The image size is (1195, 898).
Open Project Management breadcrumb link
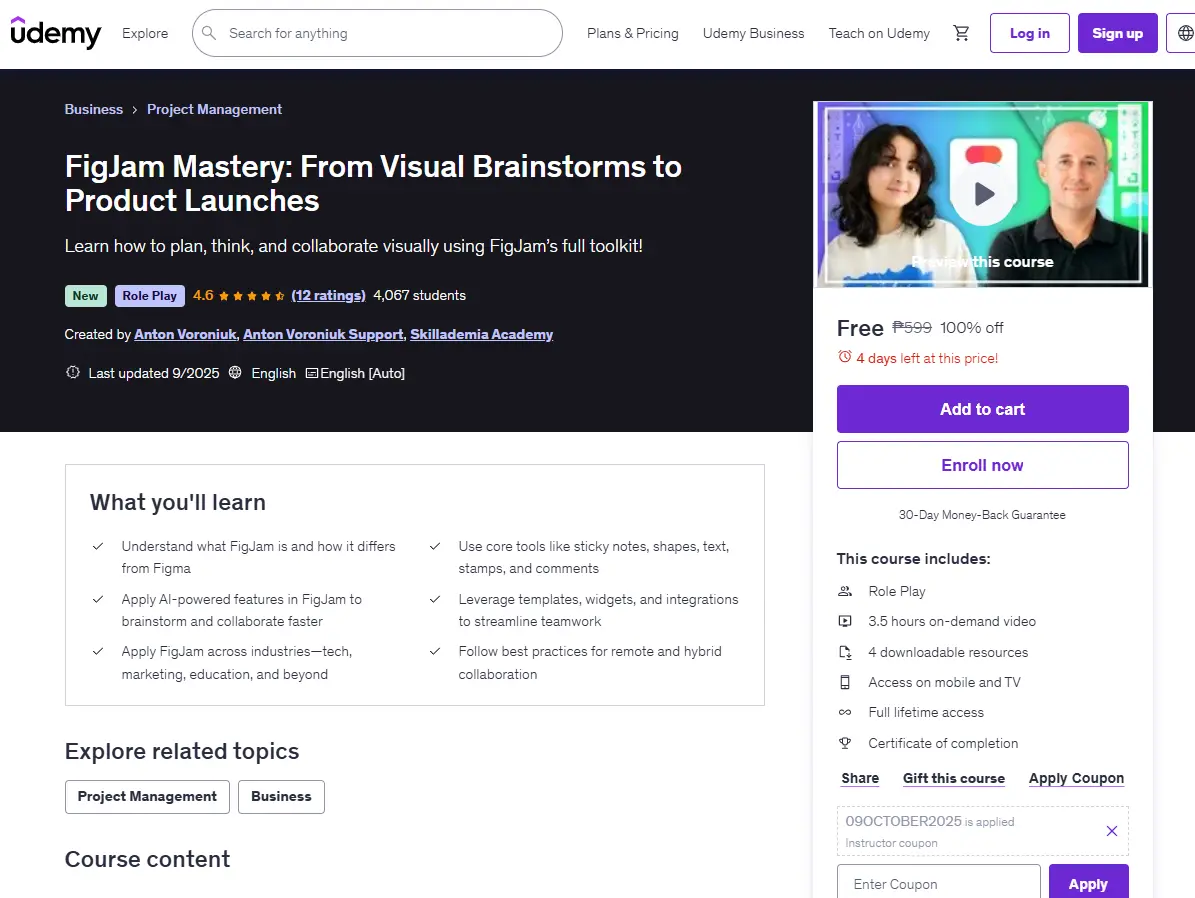click(214, 109)
